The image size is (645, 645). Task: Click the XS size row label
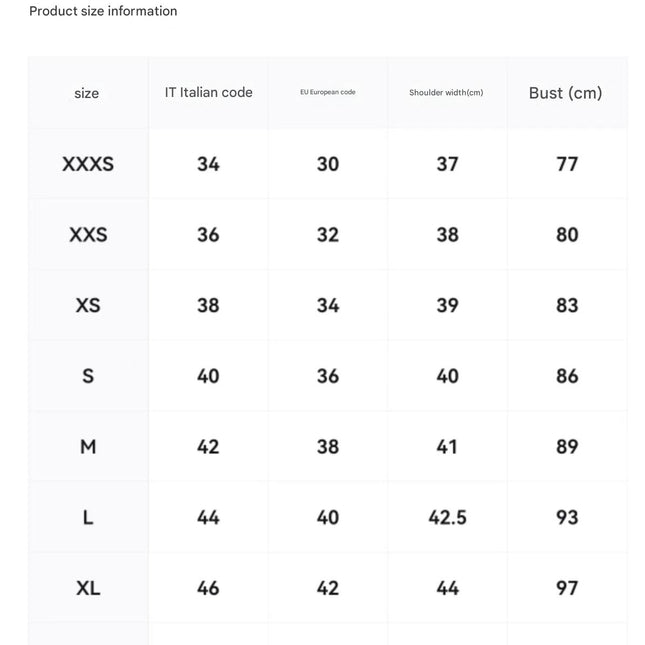point(88,306)
